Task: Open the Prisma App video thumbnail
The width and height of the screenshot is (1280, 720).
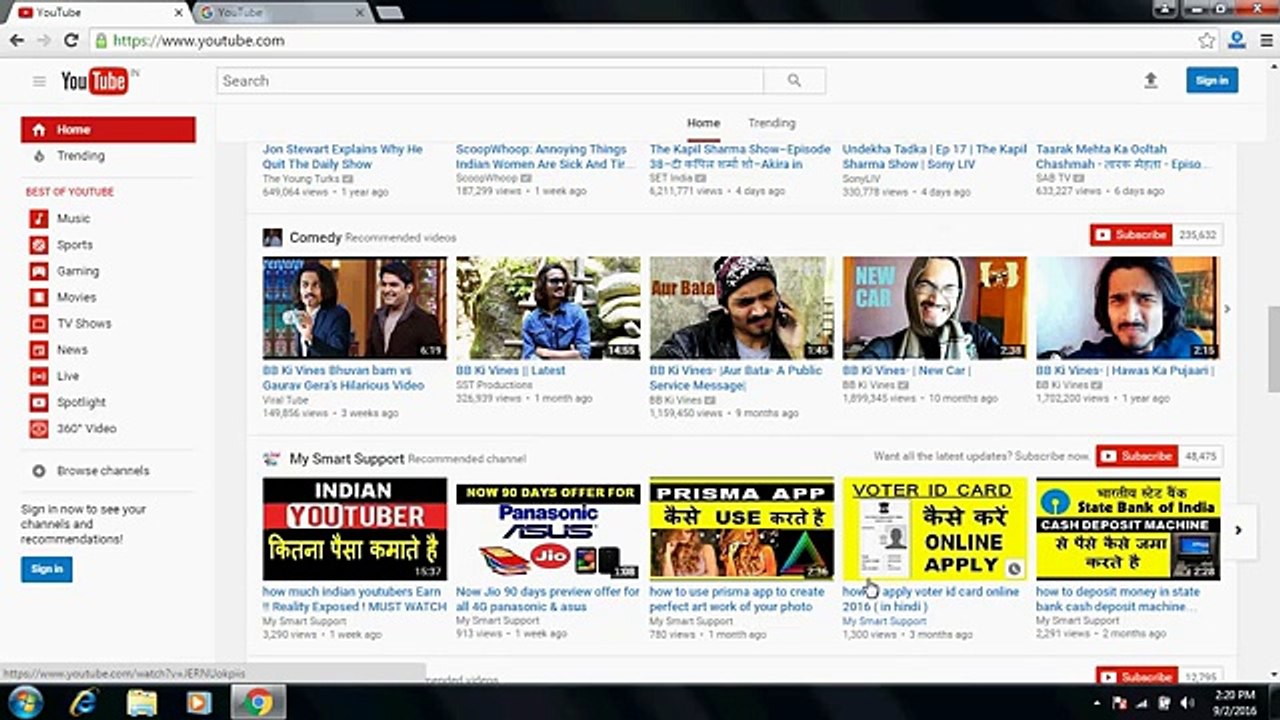Action: pyautogui.click(x=741, y=529)
